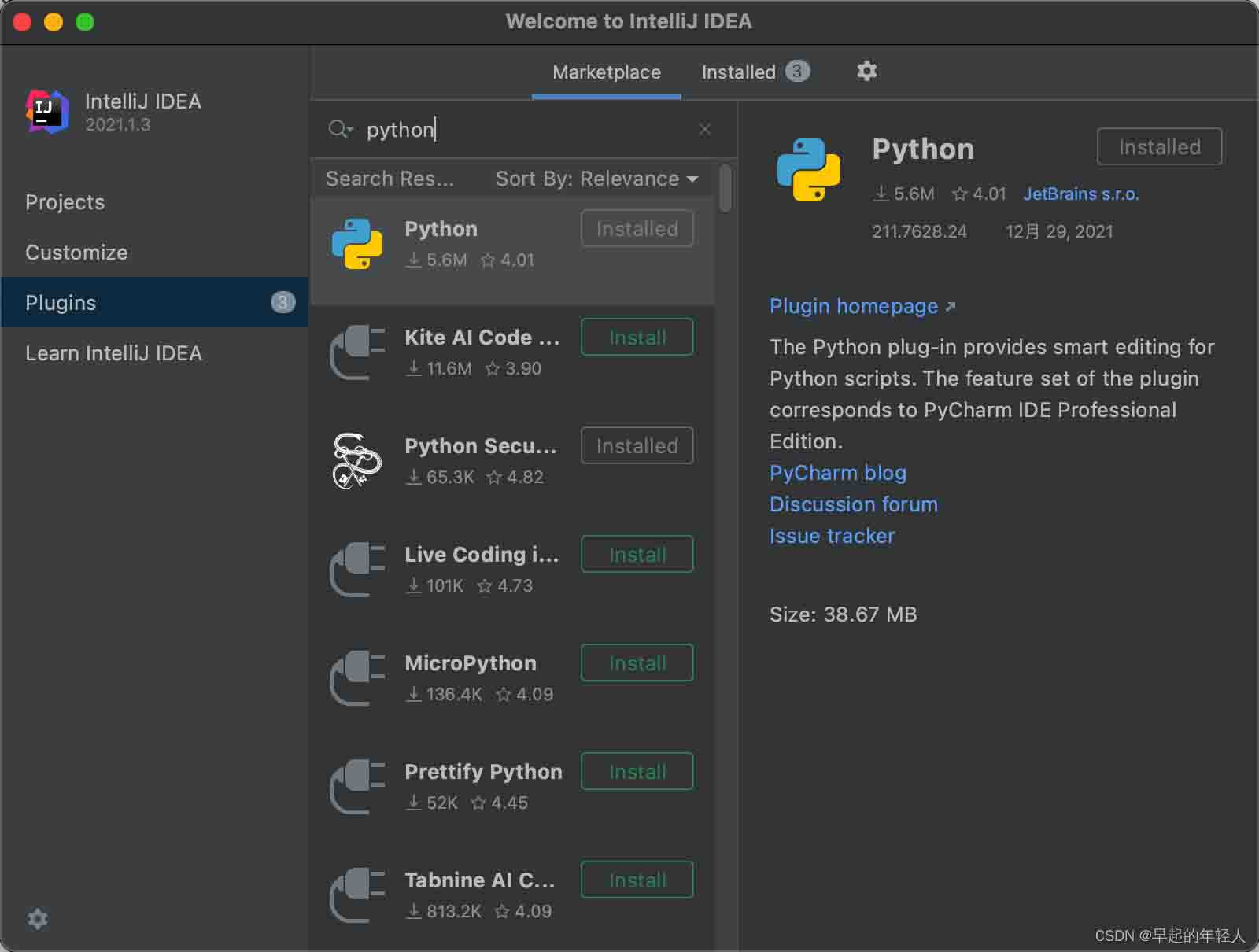Viewport: 1259px width, 952px height.
Task: Install the Tabnine AI plugin
Action: pos(637,880)
